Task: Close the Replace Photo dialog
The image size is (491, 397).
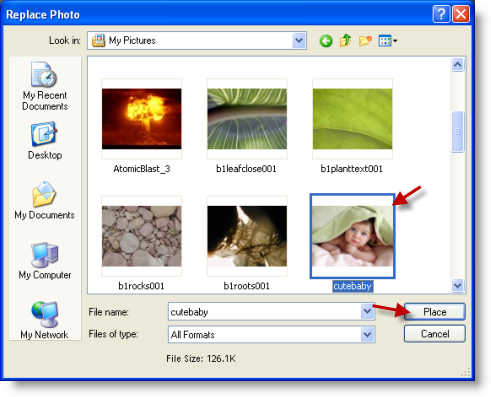Action: (x=461, y=14)
